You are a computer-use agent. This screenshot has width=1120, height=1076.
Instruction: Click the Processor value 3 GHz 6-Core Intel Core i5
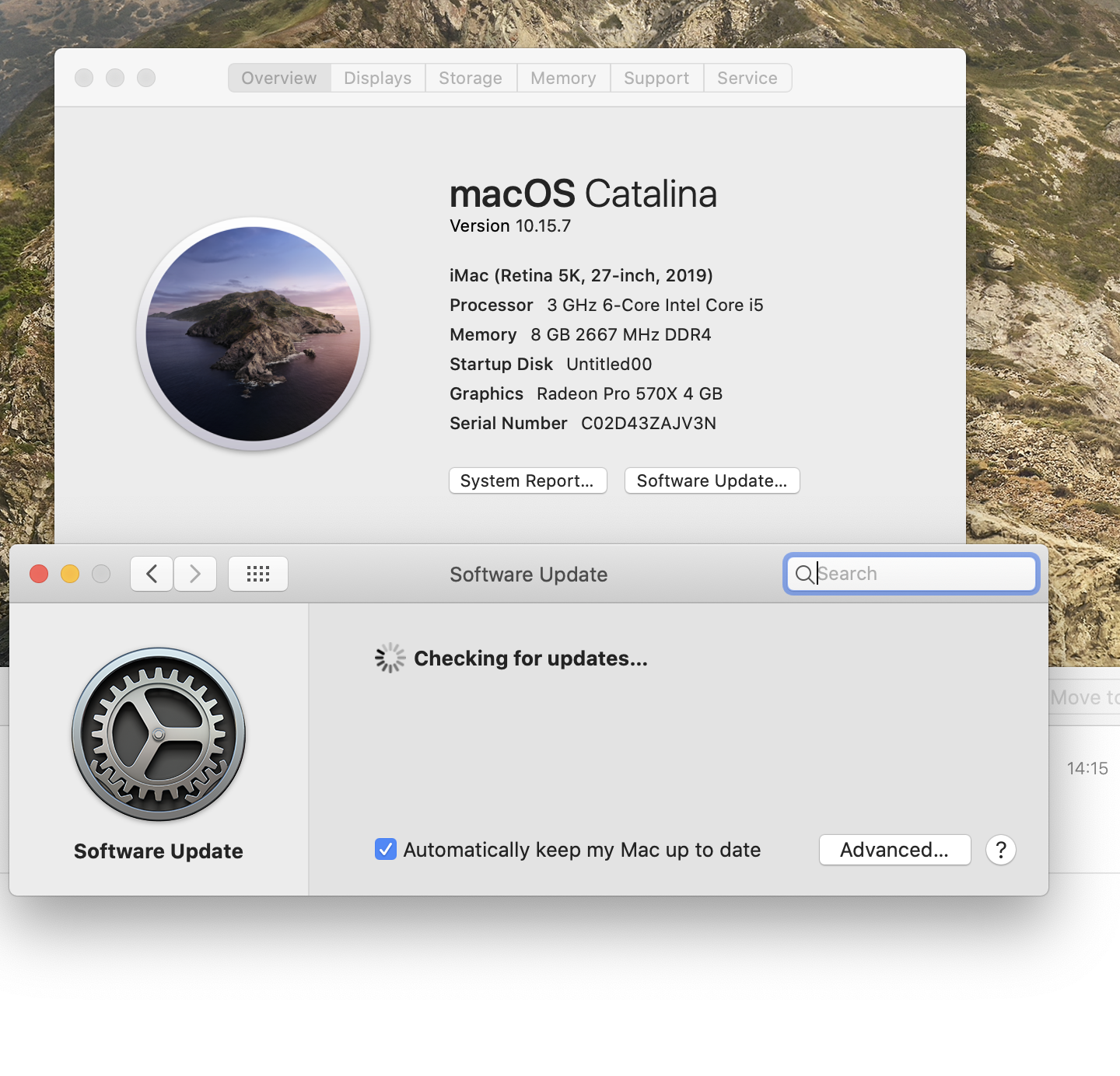(655, 305)
